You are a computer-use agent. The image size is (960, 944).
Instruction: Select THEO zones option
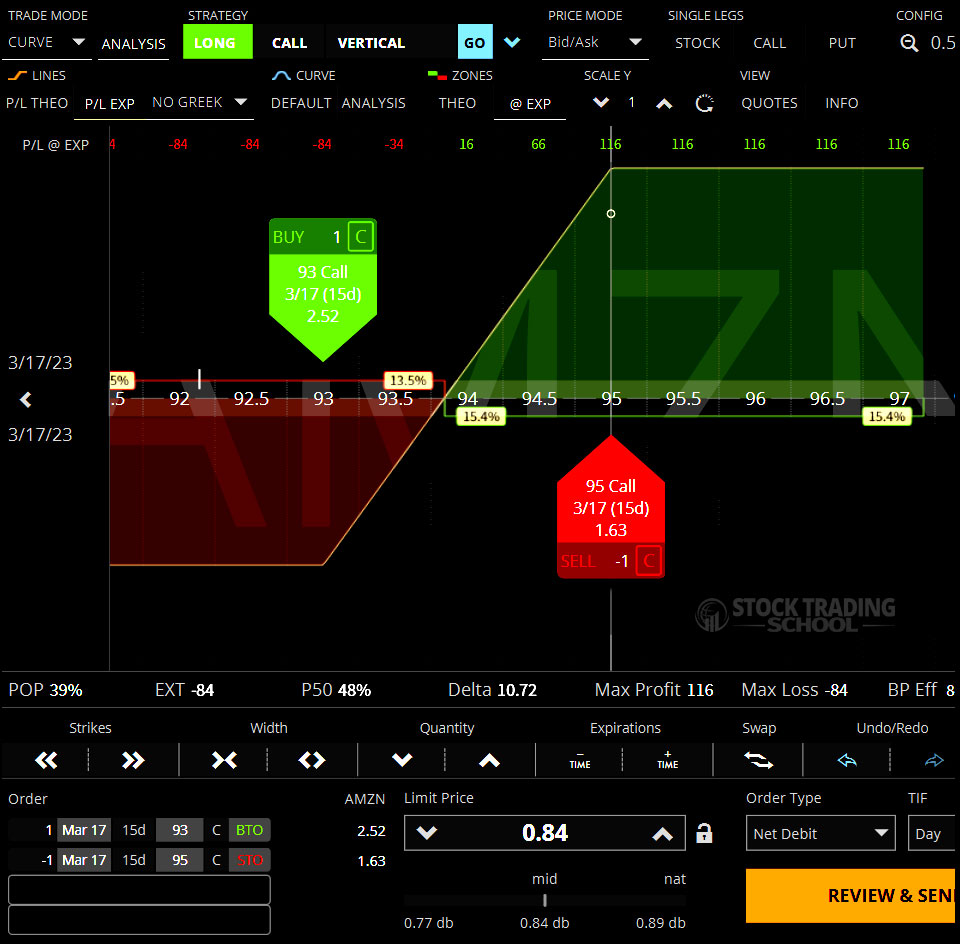457,103
